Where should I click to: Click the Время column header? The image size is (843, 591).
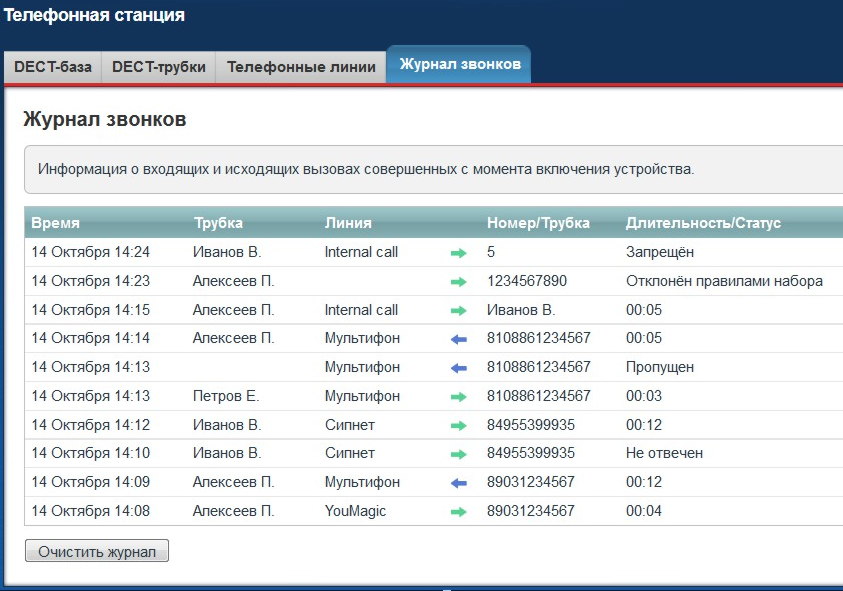(x=55, y=223)
